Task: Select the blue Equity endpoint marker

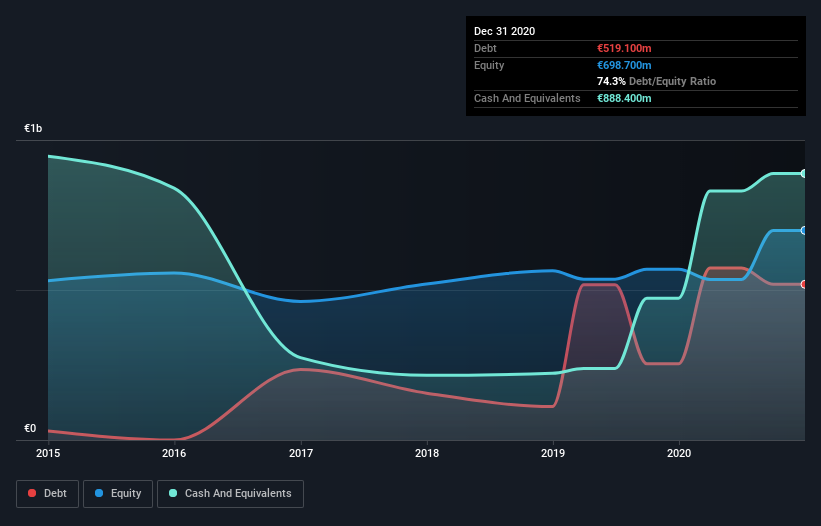Action: [x=804, y=230]
